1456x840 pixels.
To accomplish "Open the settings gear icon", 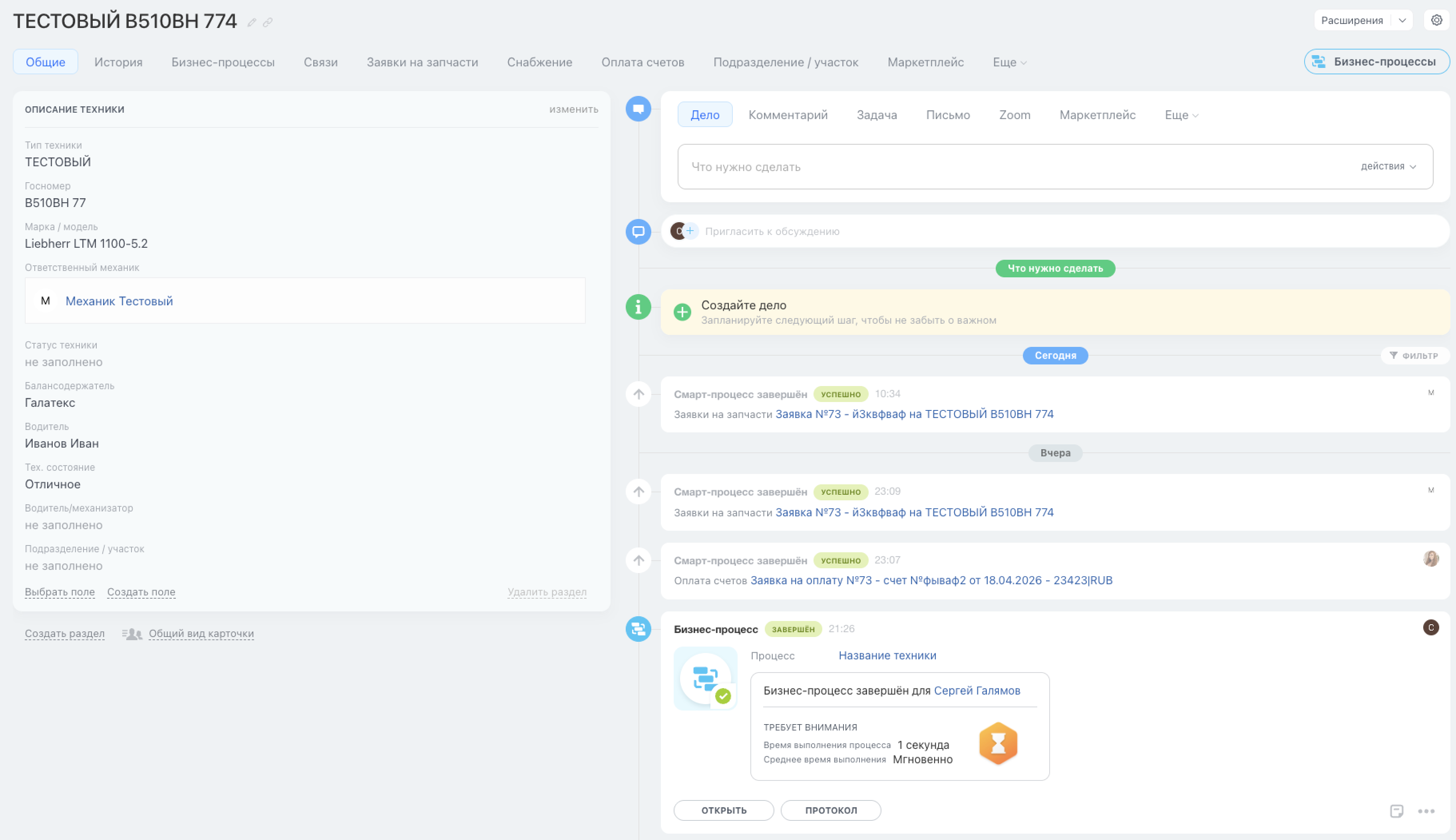I will click(1436, 20).
